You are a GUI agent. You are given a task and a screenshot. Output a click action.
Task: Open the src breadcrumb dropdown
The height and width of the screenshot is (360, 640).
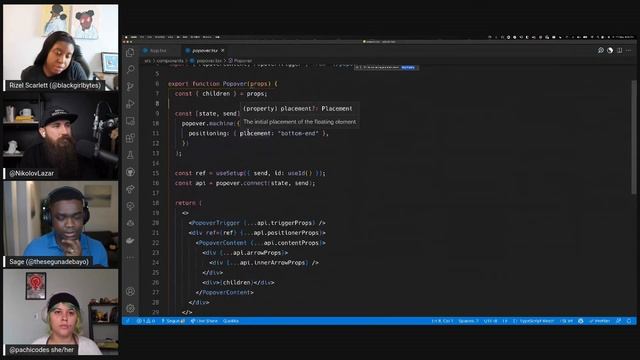coord(147,61)
